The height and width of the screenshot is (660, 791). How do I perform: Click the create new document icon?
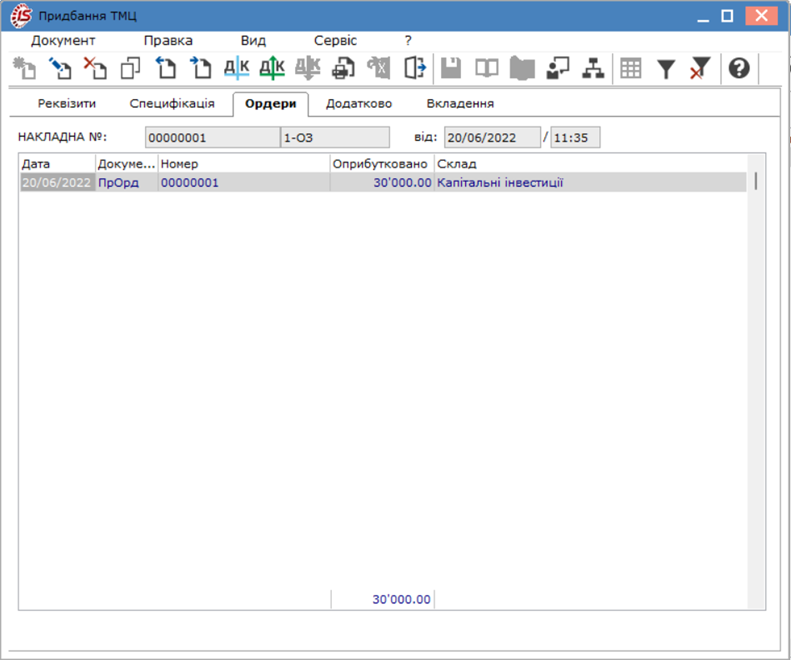click(24, 68)
